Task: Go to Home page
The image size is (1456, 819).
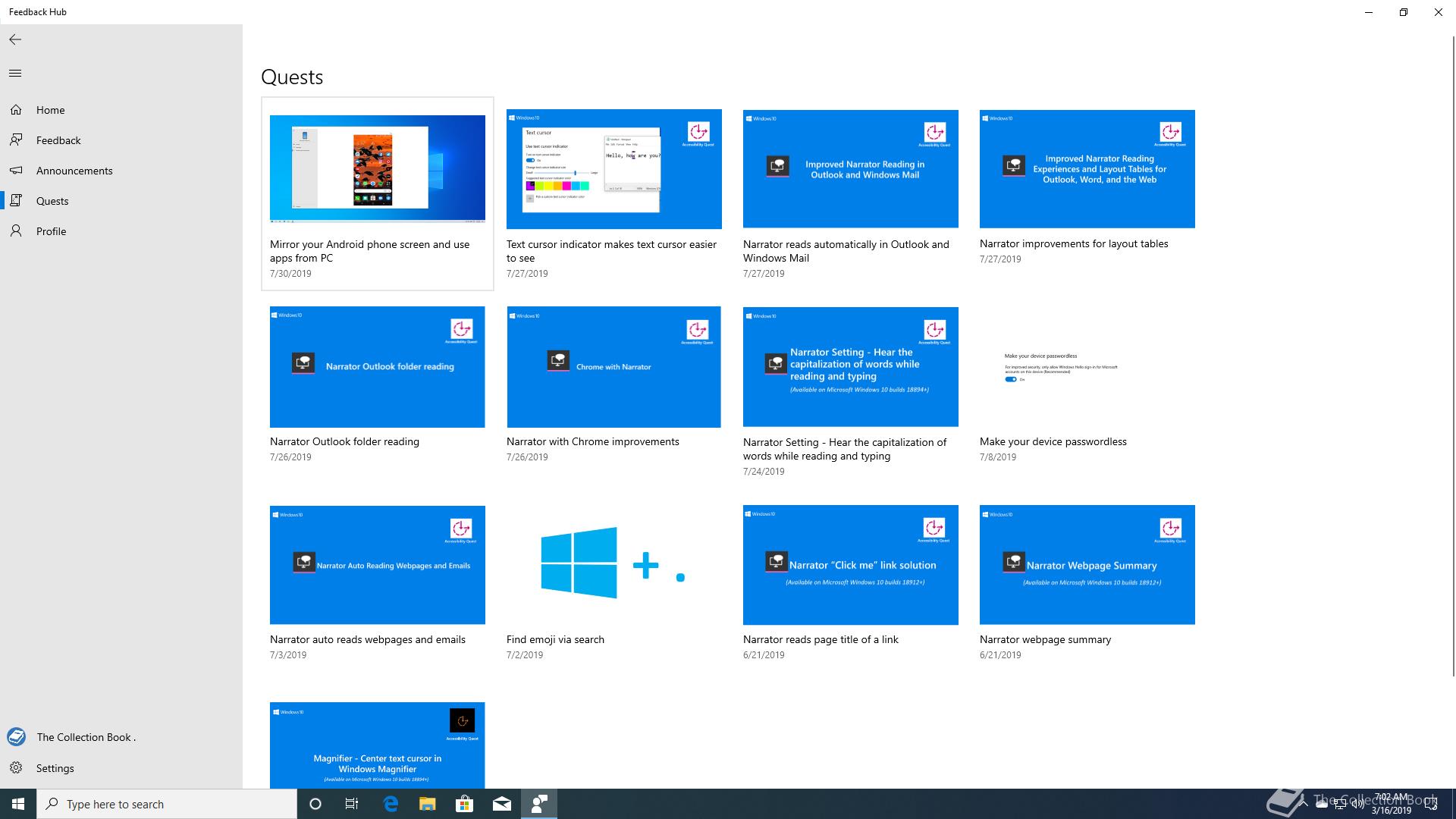Action: click(x=121, y=110)
